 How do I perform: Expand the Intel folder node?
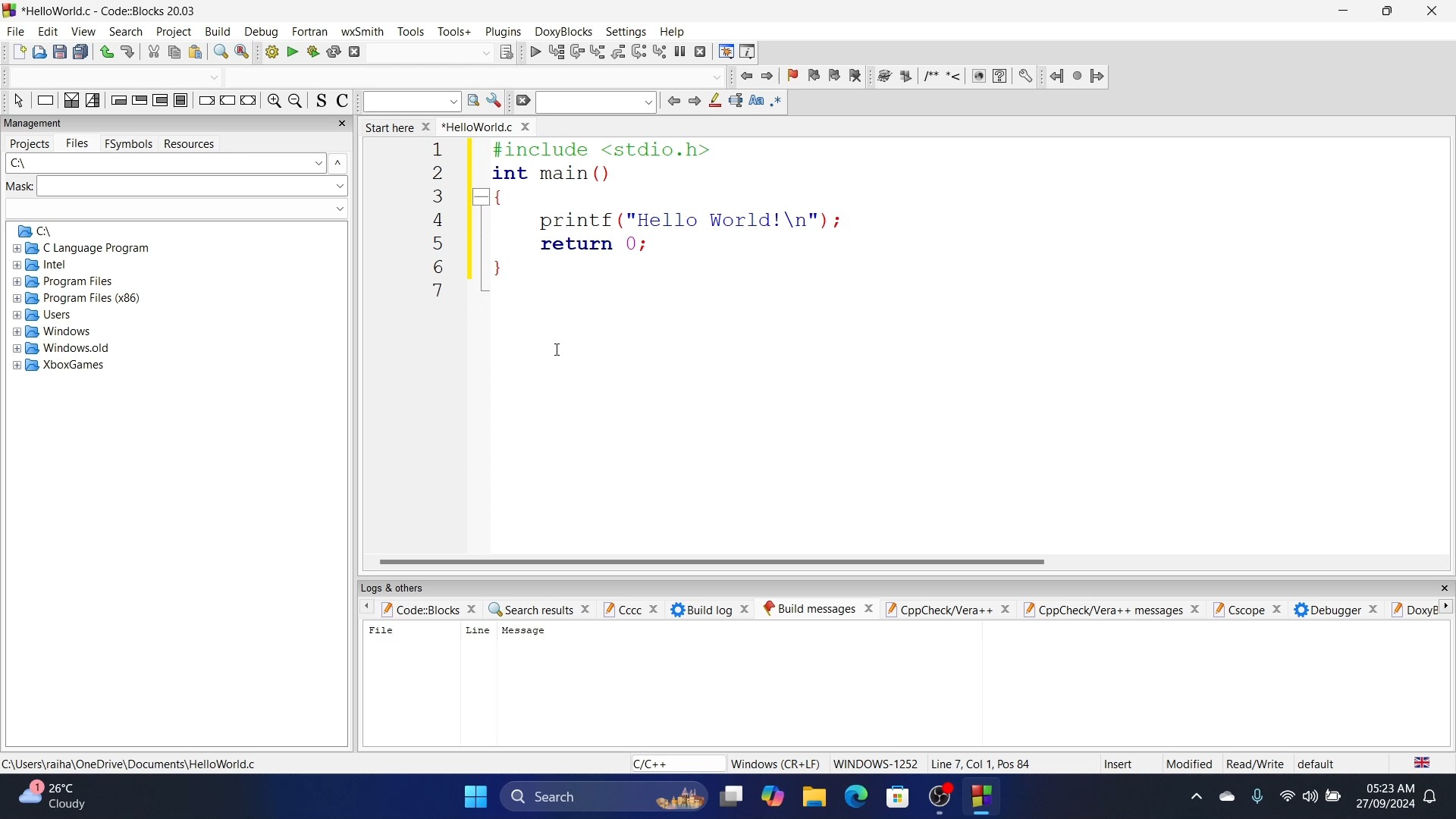click(17, 267)
